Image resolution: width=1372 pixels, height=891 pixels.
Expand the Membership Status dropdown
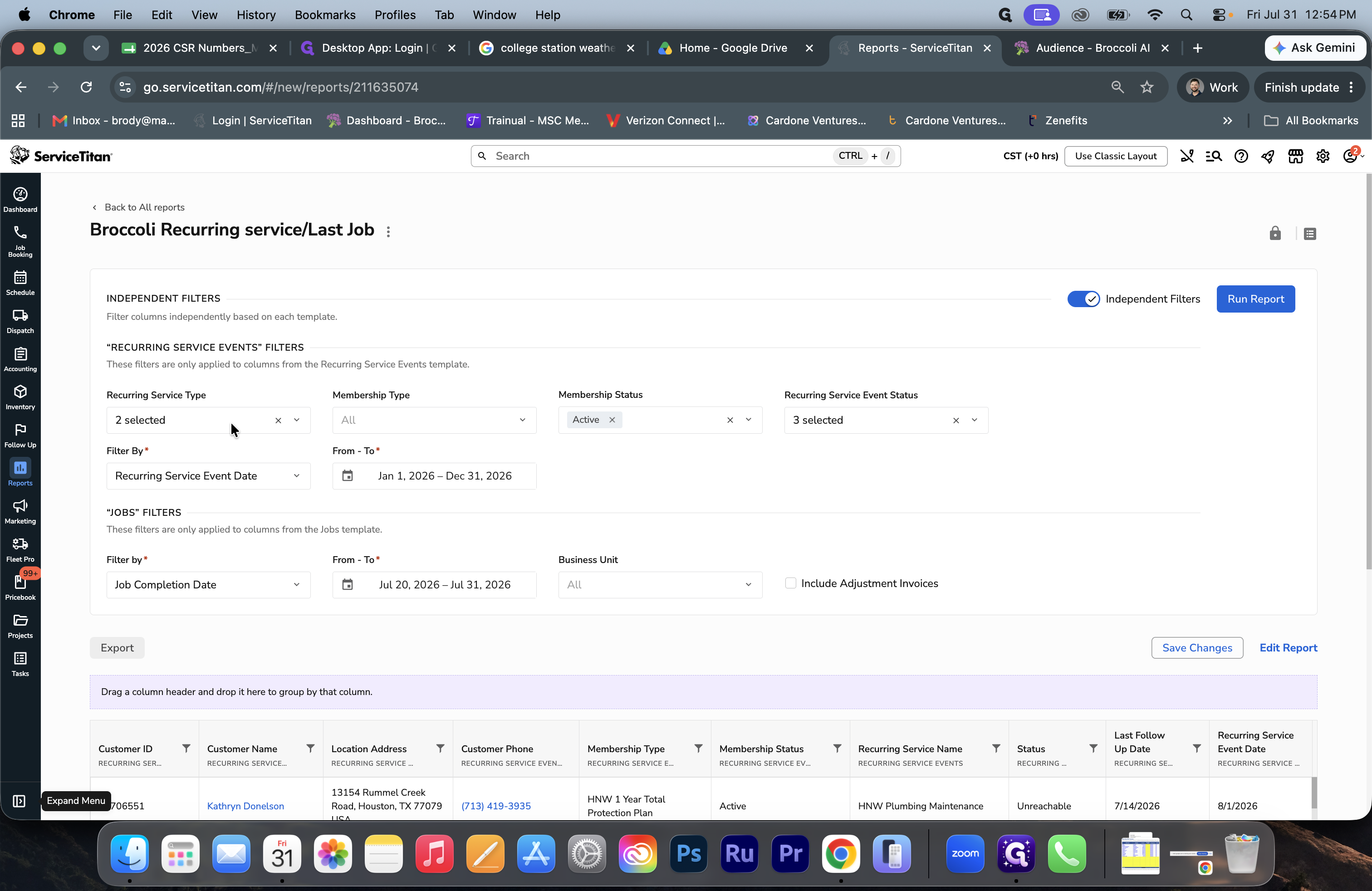tap(748, 420)
